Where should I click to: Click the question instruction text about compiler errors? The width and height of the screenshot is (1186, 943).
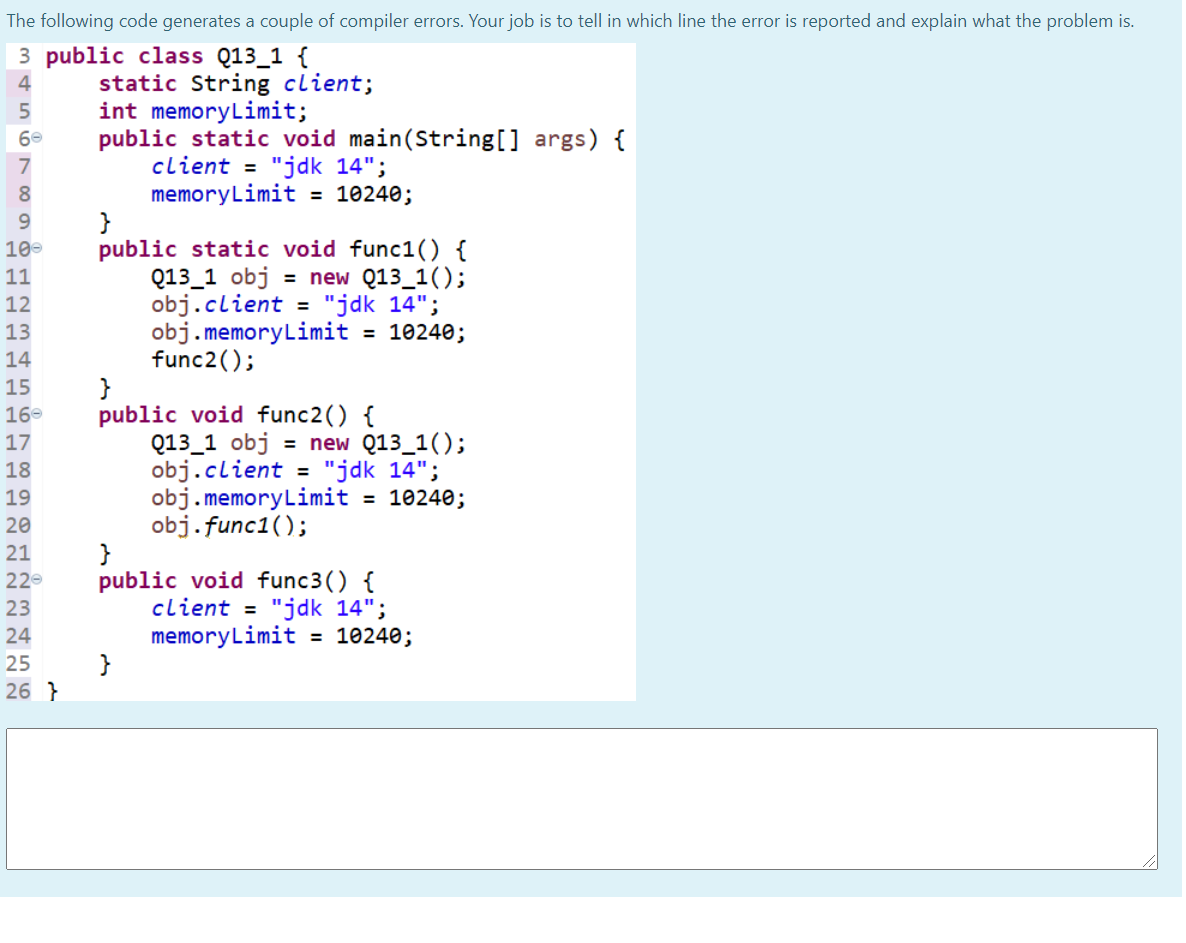570,21
